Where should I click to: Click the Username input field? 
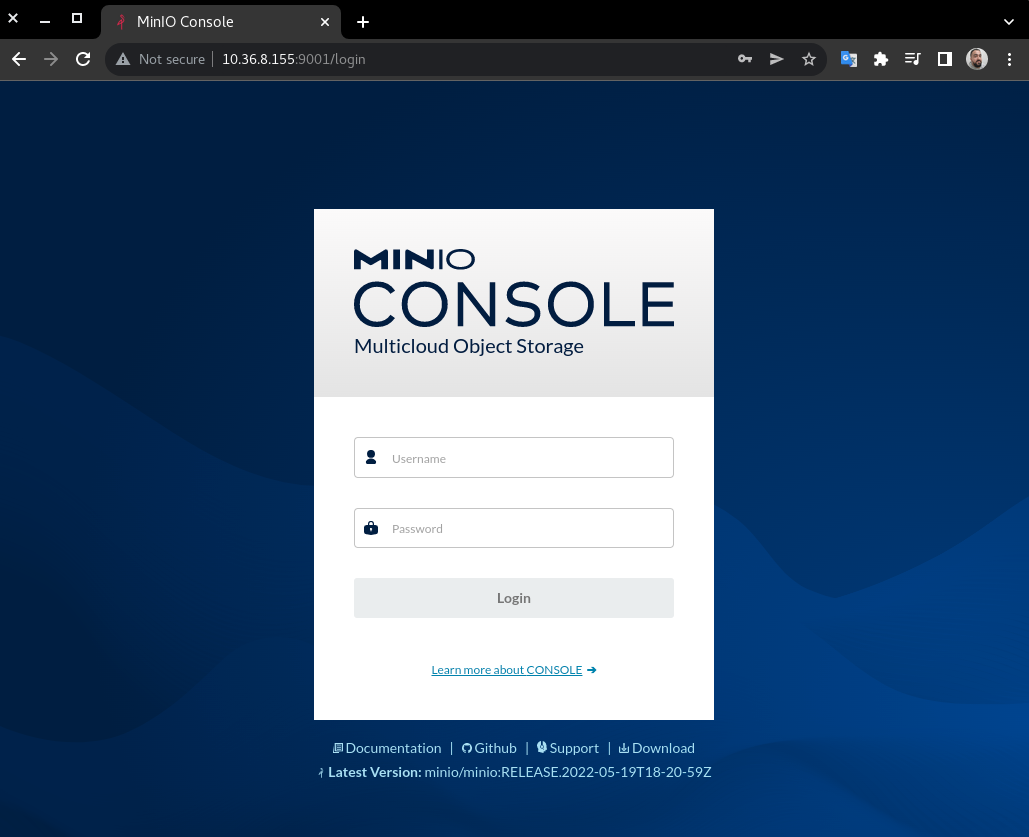530,458
